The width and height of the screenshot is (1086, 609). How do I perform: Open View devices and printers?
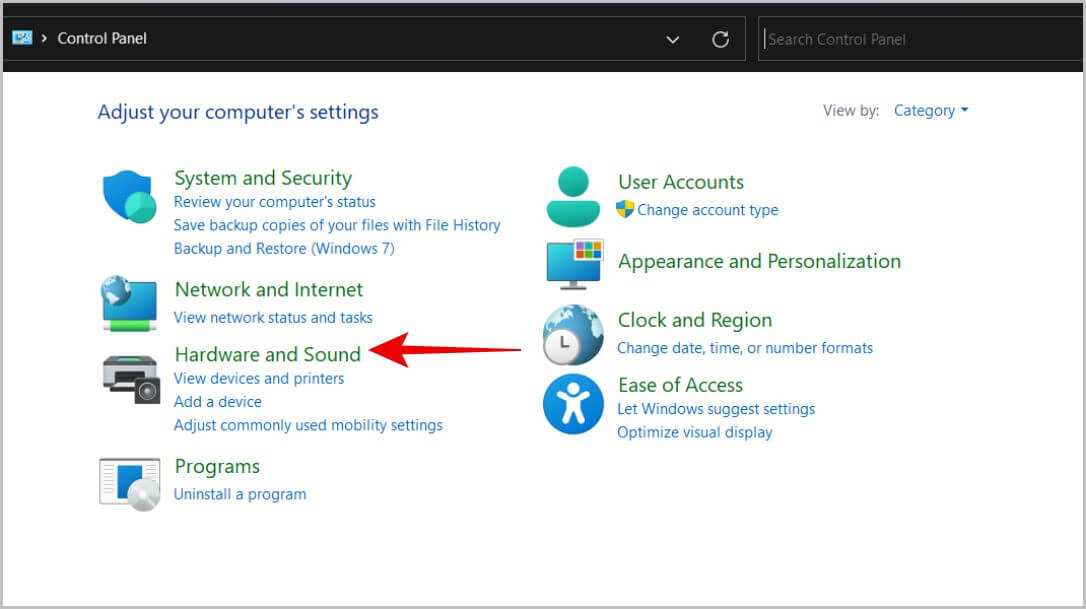(x=258, y=378)
